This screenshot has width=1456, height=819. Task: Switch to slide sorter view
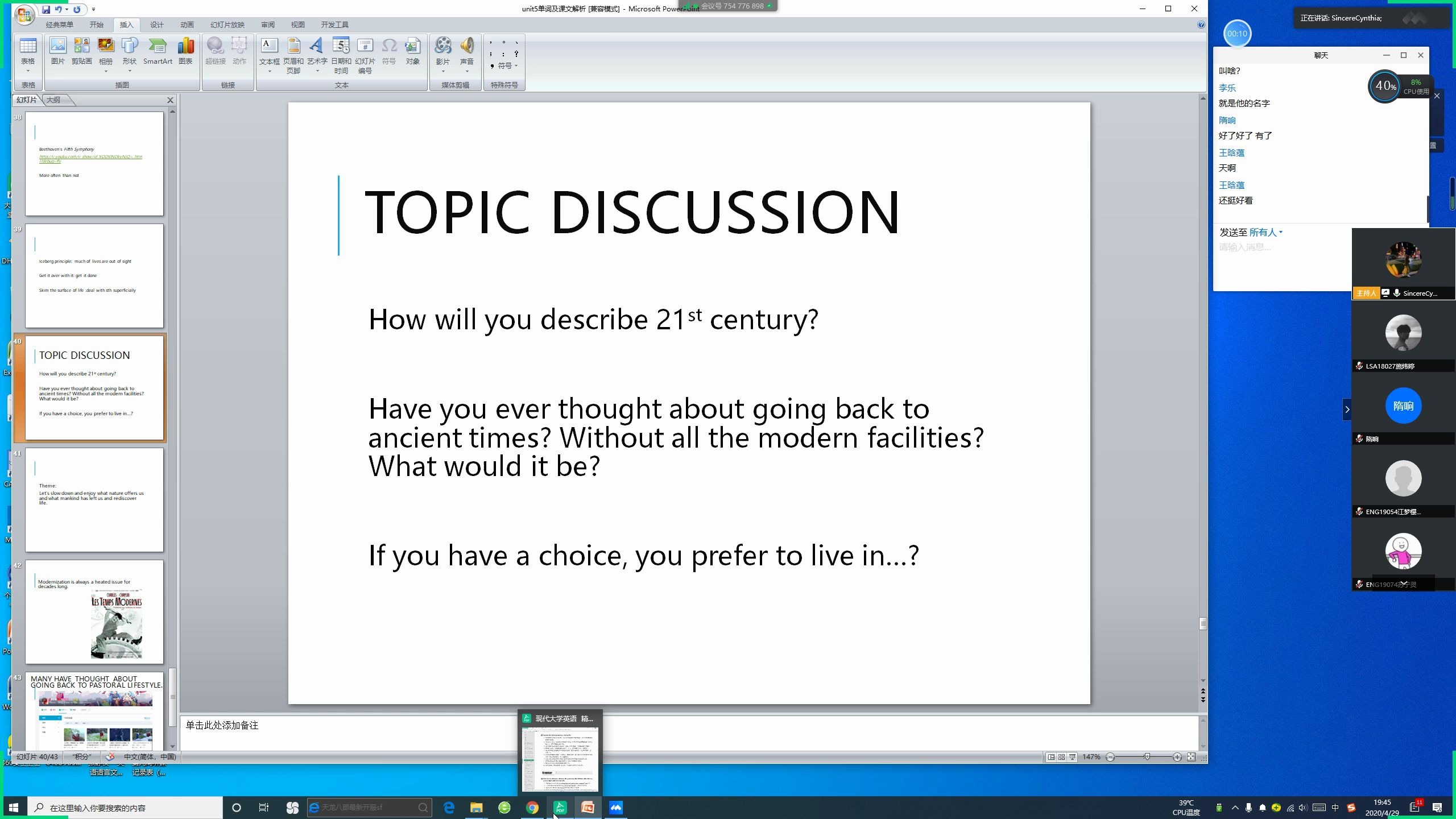[x=1062, y=757]
